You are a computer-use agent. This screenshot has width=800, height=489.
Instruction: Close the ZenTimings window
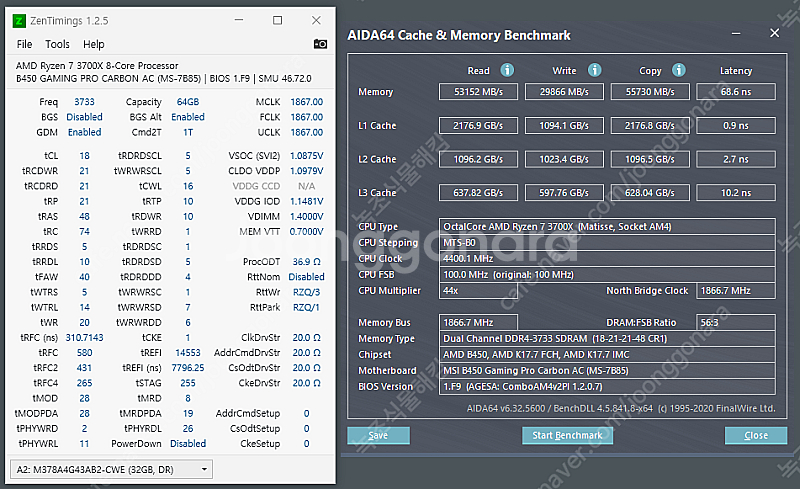click(316, 20)
